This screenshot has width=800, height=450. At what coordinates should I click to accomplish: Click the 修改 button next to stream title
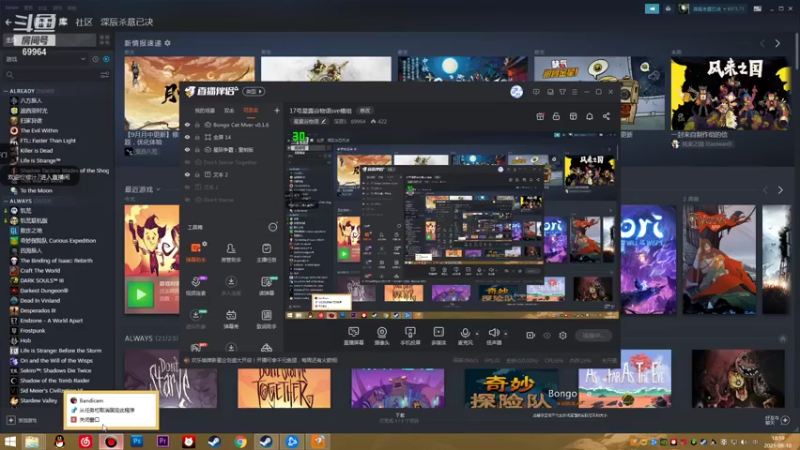(365, 110)
